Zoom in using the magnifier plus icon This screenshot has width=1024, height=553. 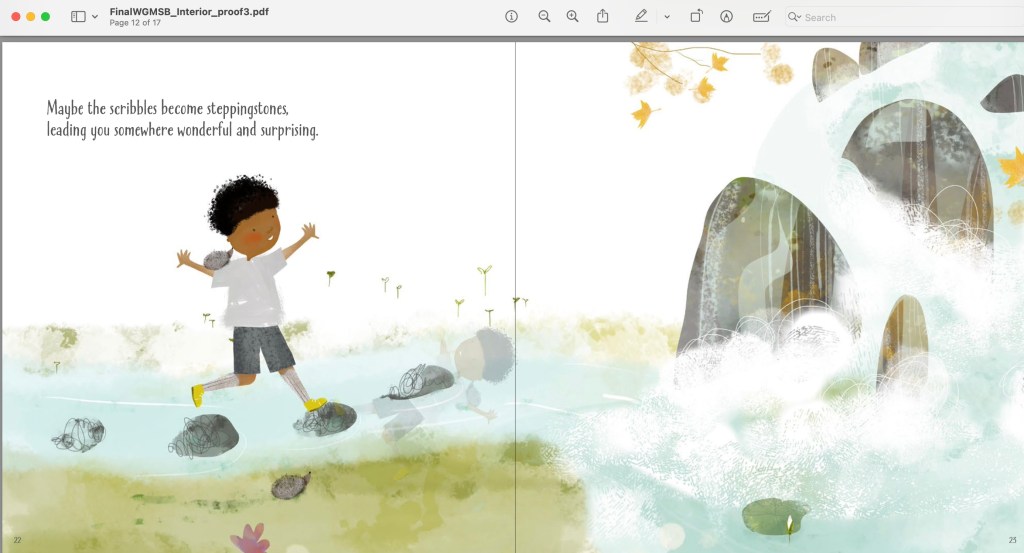tap(572, 17)
